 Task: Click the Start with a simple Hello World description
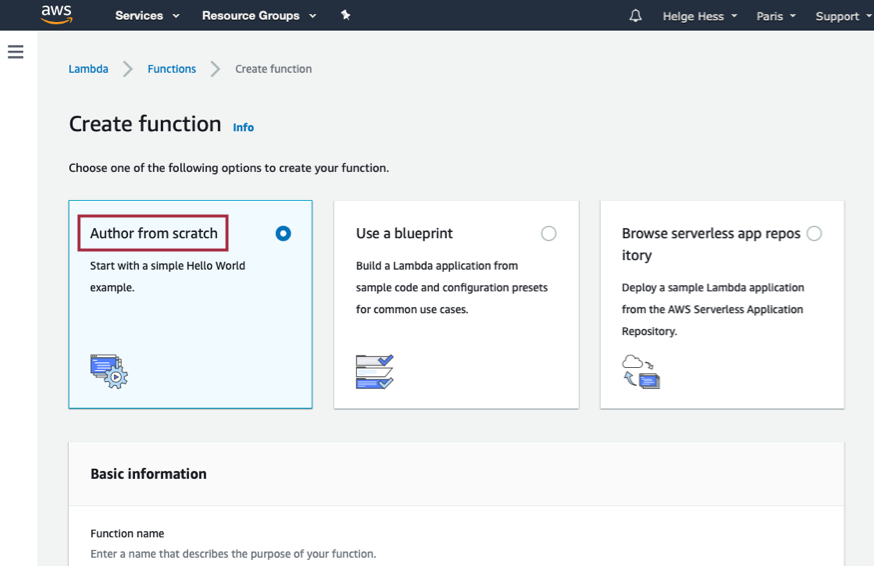pos(168,277)
